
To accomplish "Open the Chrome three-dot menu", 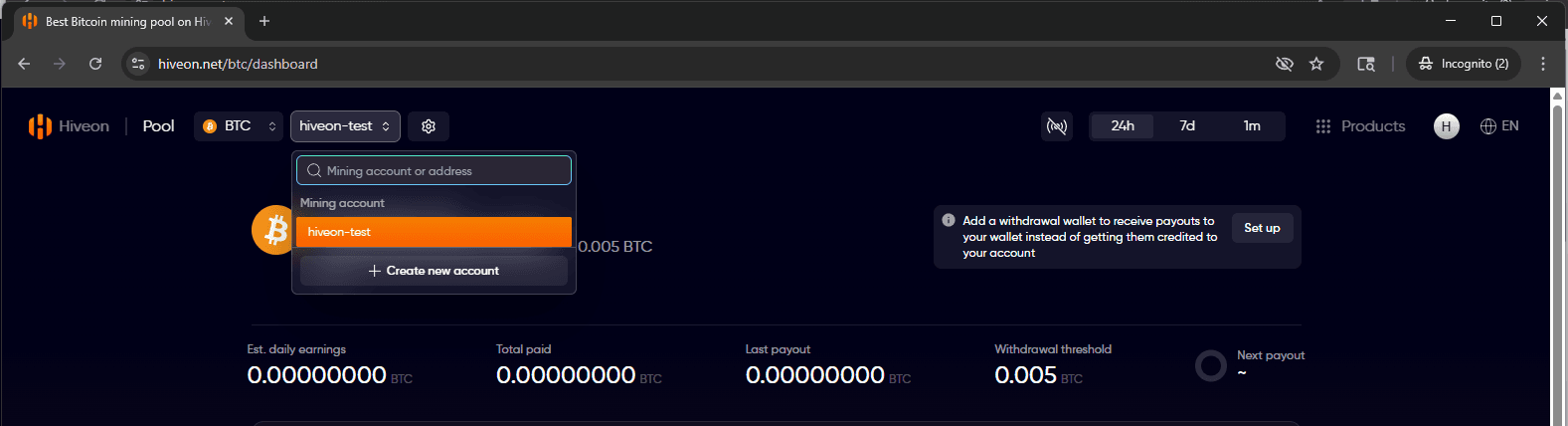I will [1543, 64].
